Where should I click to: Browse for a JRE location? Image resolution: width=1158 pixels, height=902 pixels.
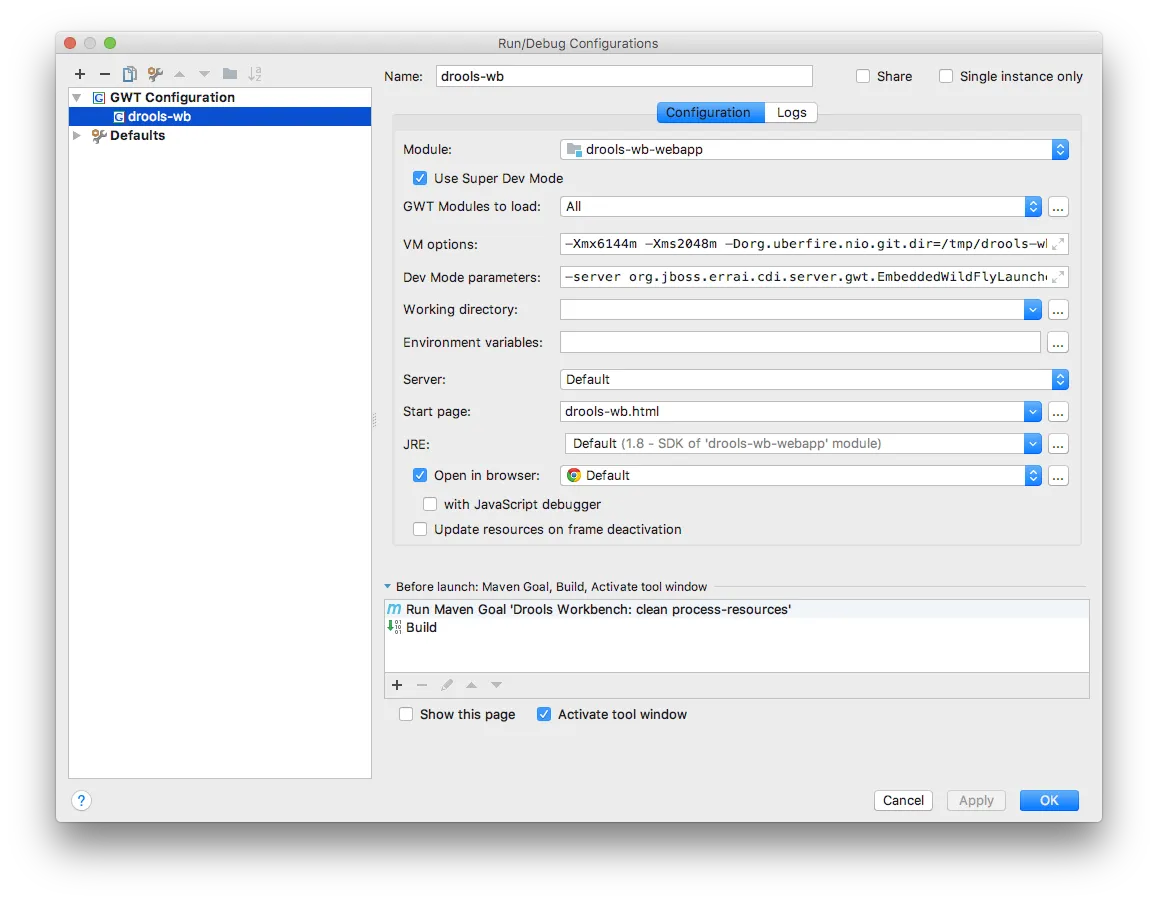(x=1058, y=444)
